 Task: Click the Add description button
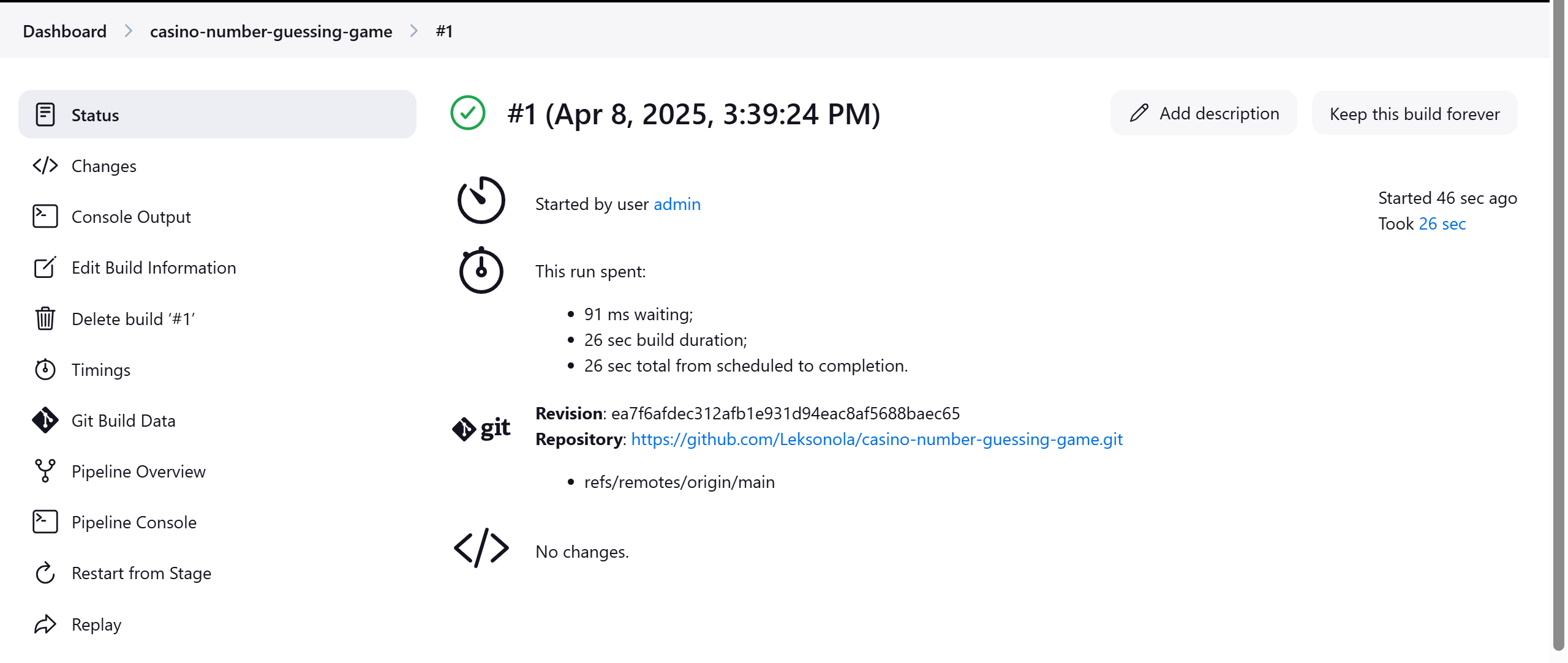click(1204, 113)
